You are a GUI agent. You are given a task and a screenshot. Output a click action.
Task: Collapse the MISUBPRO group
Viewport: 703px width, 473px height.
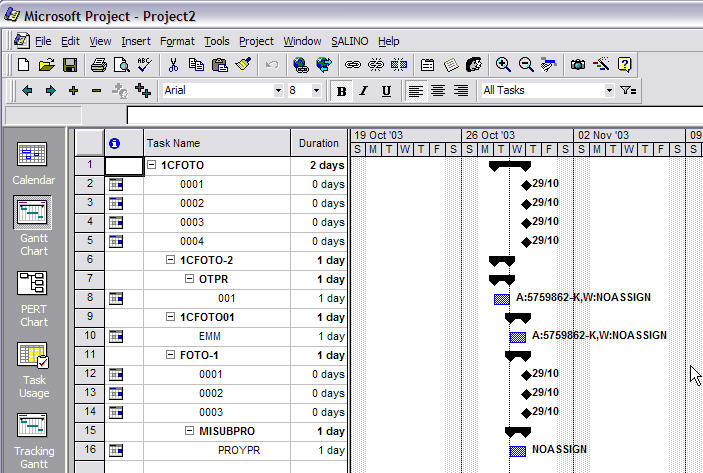pyautogui.click(x=190, y=431)
